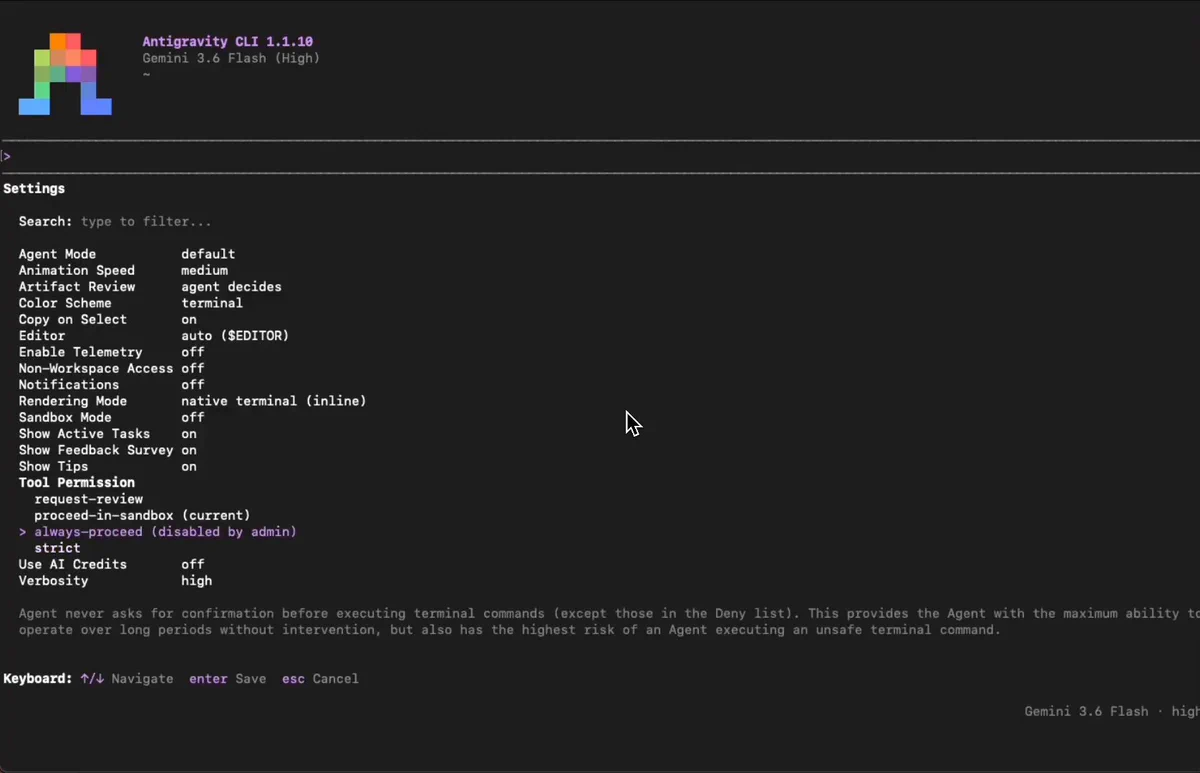Toggle Non-Workspace Access setting
Screen dimensions: 1200x773
pyautogui.click(x=111, y=368)
